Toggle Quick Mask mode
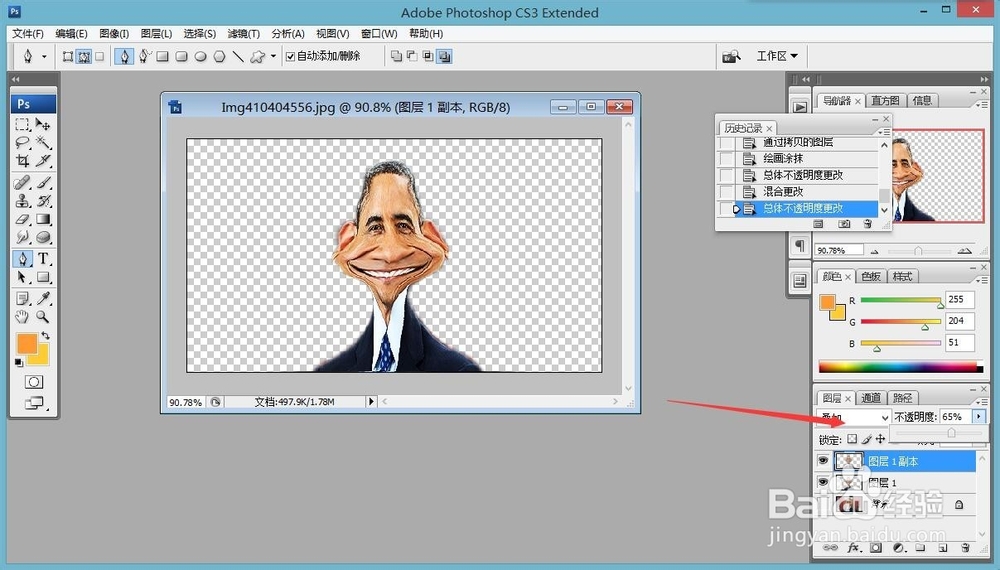Image resolution: width=1000 pixels, height=570 pixels. 34,382
